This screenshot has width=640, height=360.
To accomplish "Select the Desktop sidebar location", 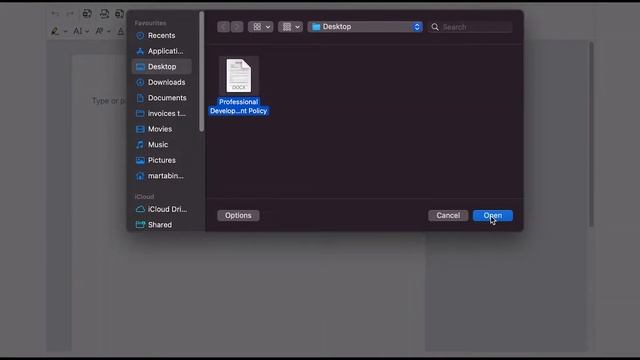I will 162,67.
